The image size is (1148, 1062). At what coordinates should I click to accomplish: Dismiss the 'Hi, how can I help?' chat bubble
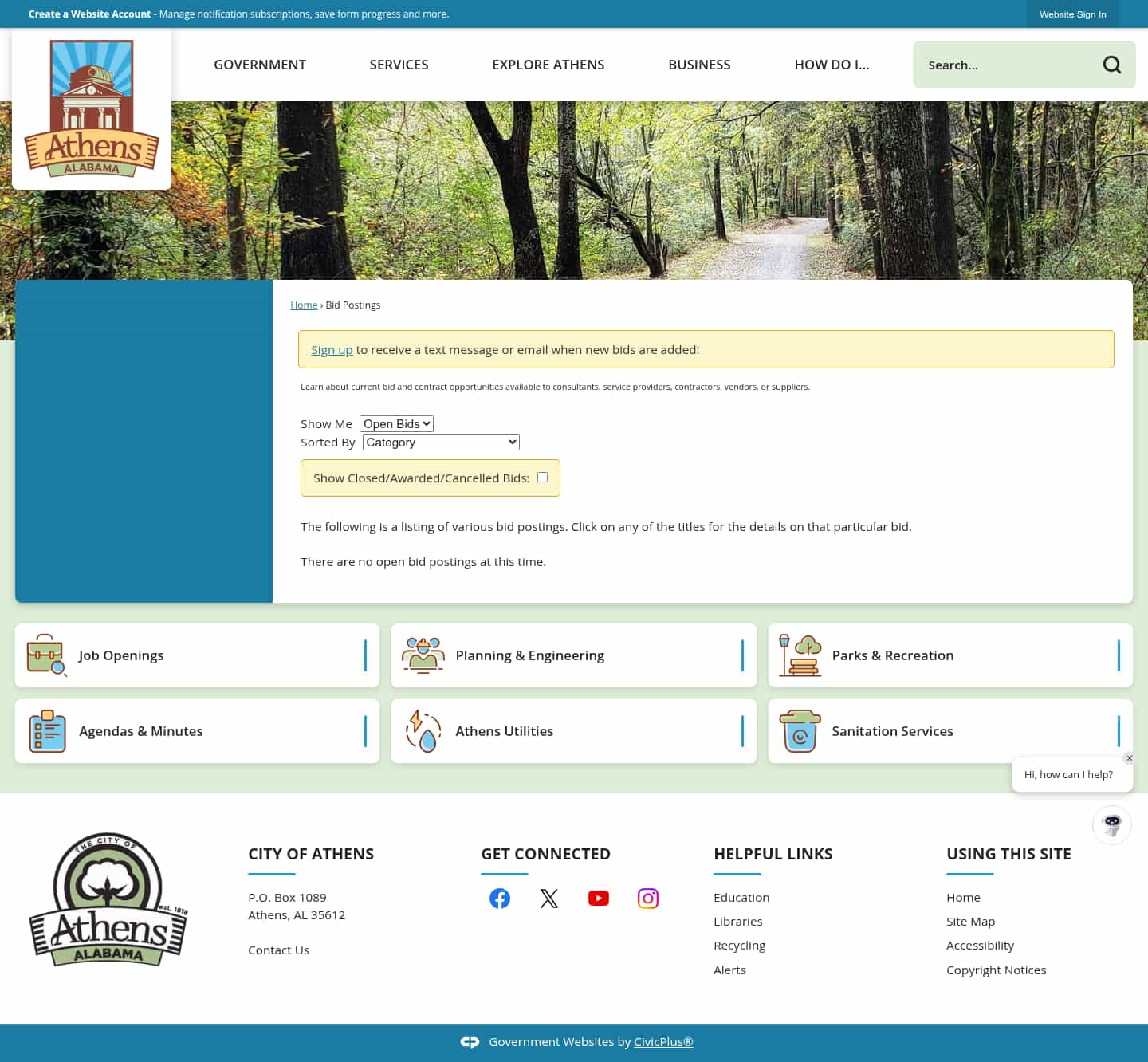pyautogui.click(x=1129, y=758)
